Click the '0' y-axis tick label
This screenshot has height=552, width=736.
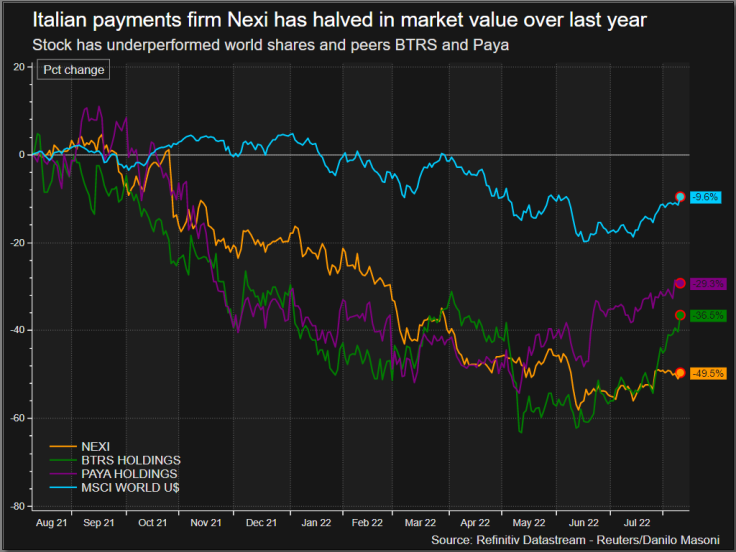(x=22, y=155)
